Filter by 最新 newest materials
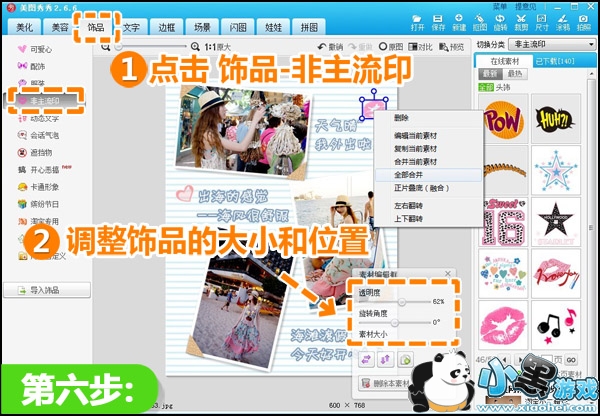The height and width of the screenshot is (416, 600). click(490, 74)
